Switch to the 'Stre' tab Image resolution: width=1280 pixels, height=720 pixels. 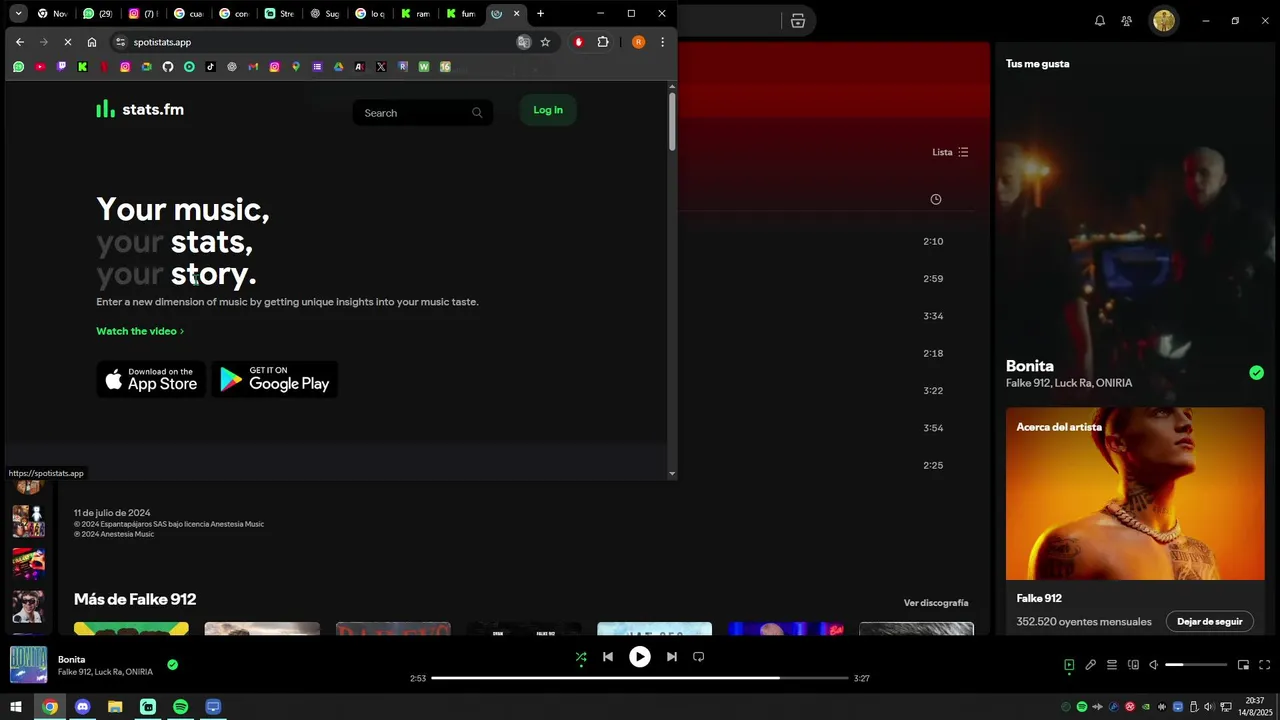(280, 14)
